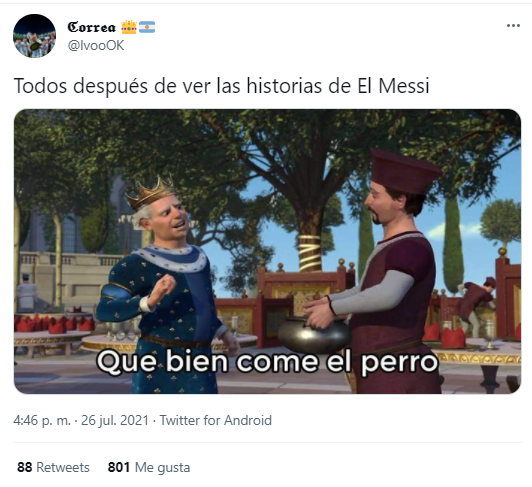Open the Twitter for Android source link
This screenshot has width=532, height=487.
tap(215, 420)
